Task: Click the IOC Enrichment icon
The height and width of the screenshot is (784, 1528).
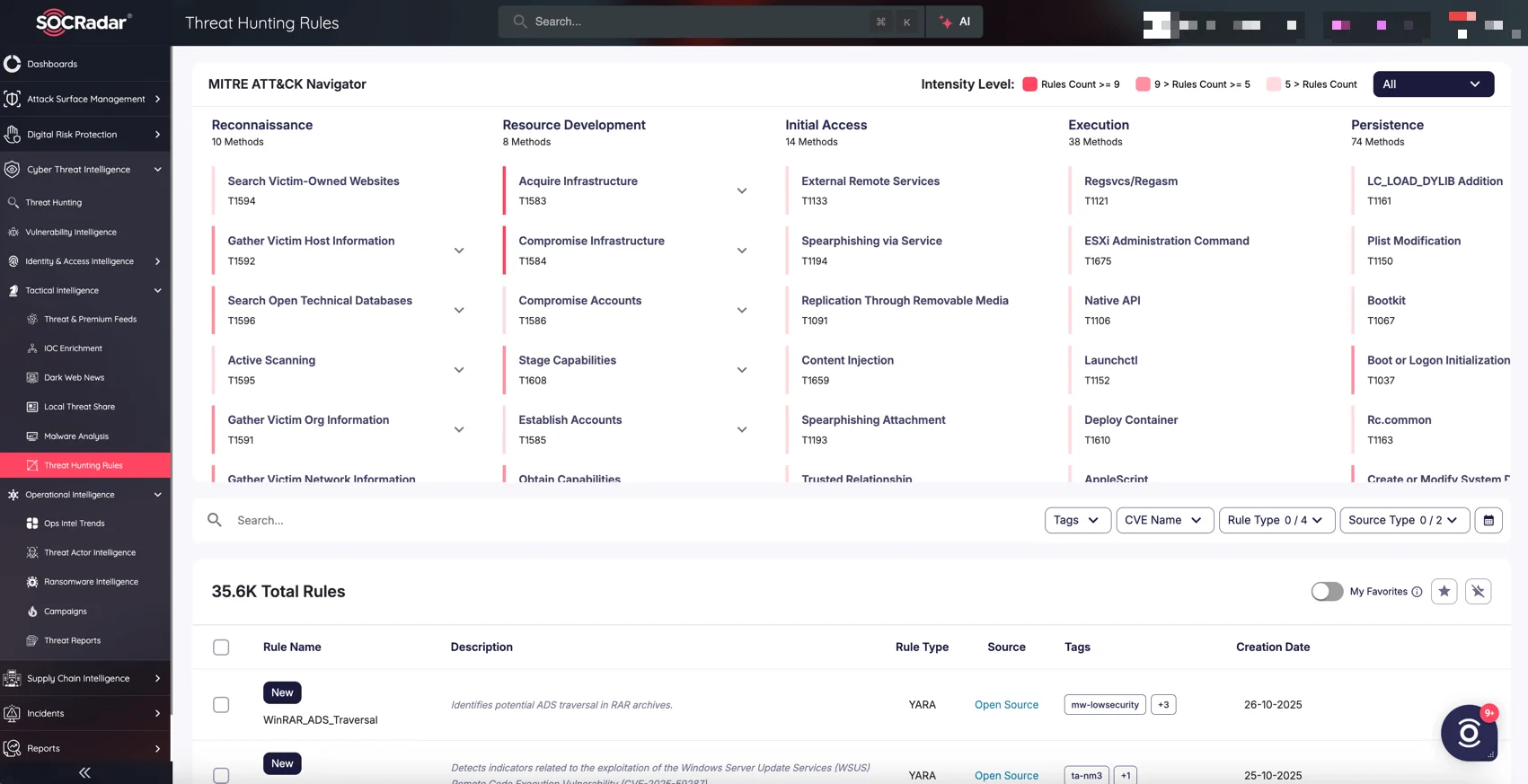Action: pos(32,348)
